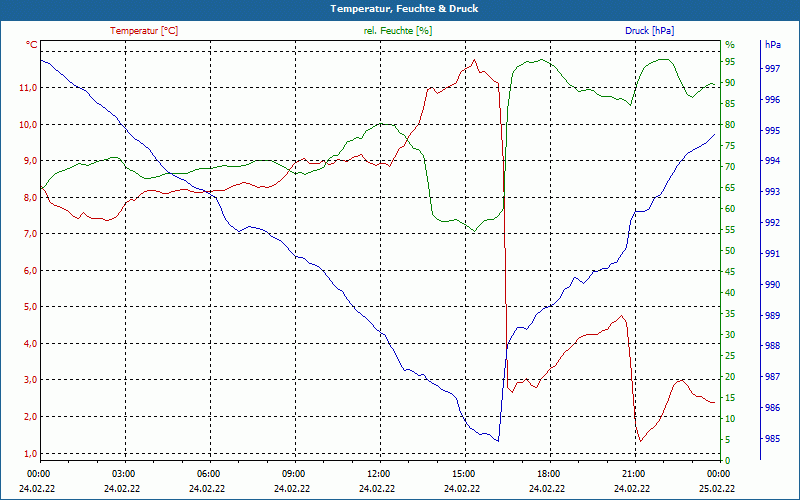This screenshot has height=500, width=800.
Task: Click the 988 pressure axis value
Action: click(x=772, y=346)
